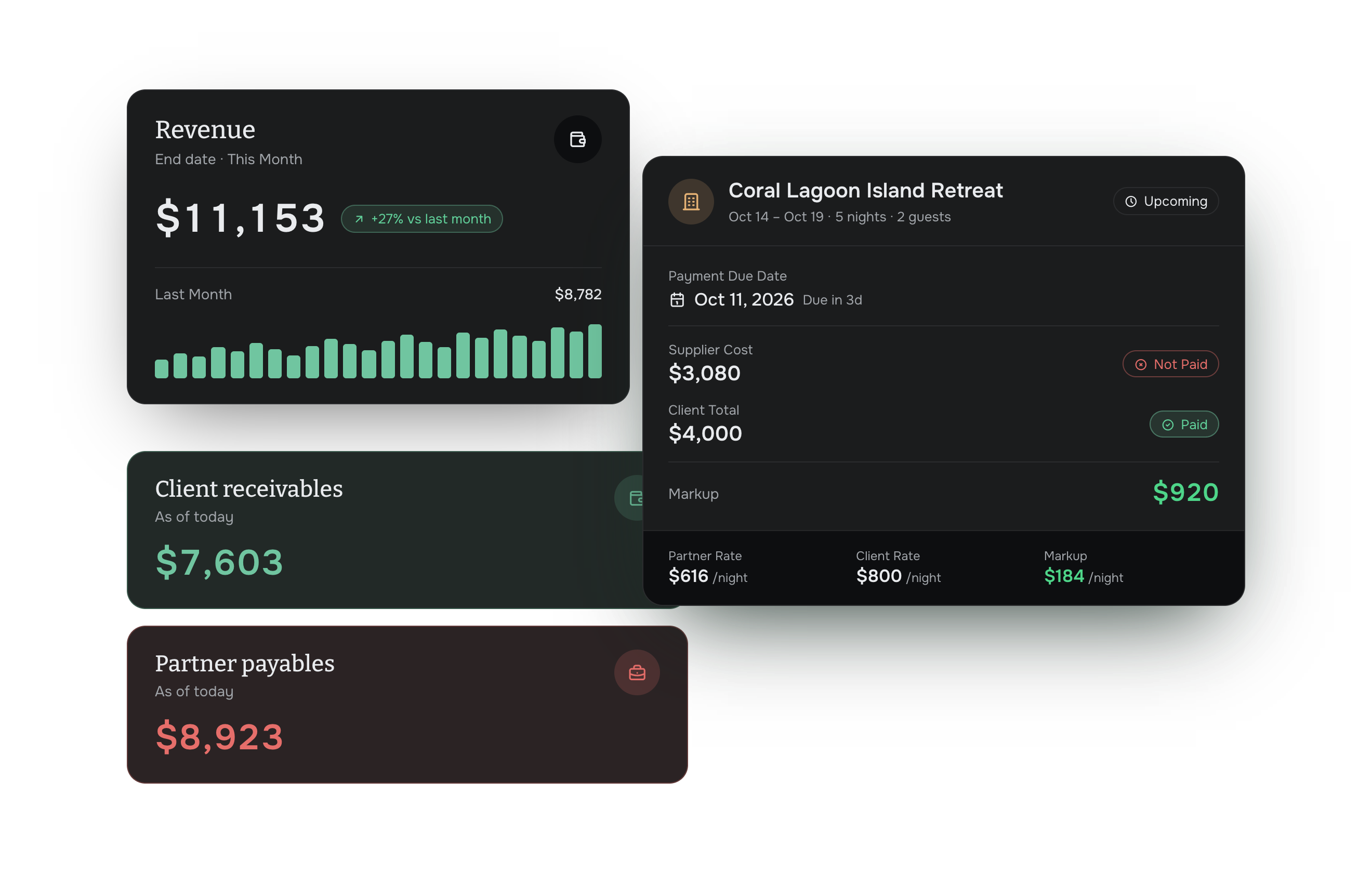Click the +27% vs last month badge
Image resolution: width=1372 pixels, height=873 pixels.
point(421,219)
